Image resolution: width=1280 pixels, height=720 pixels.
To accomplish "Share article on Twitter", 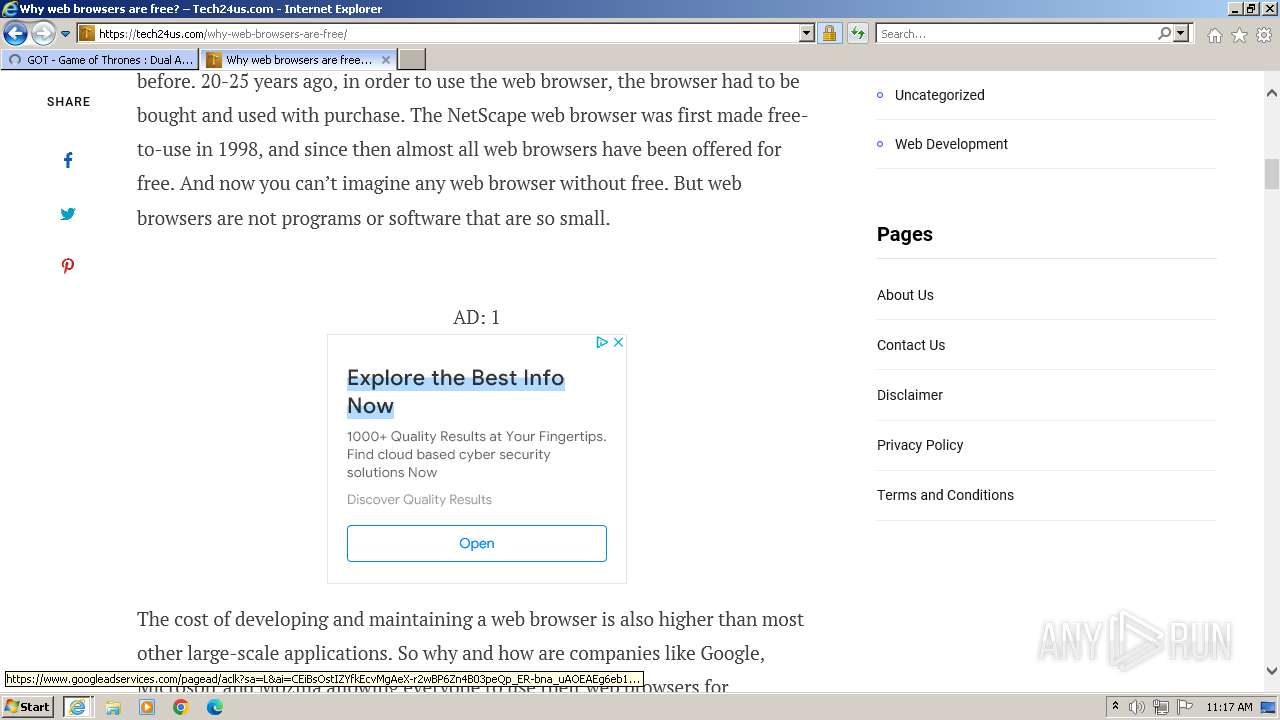I will [x=68, y=213].
